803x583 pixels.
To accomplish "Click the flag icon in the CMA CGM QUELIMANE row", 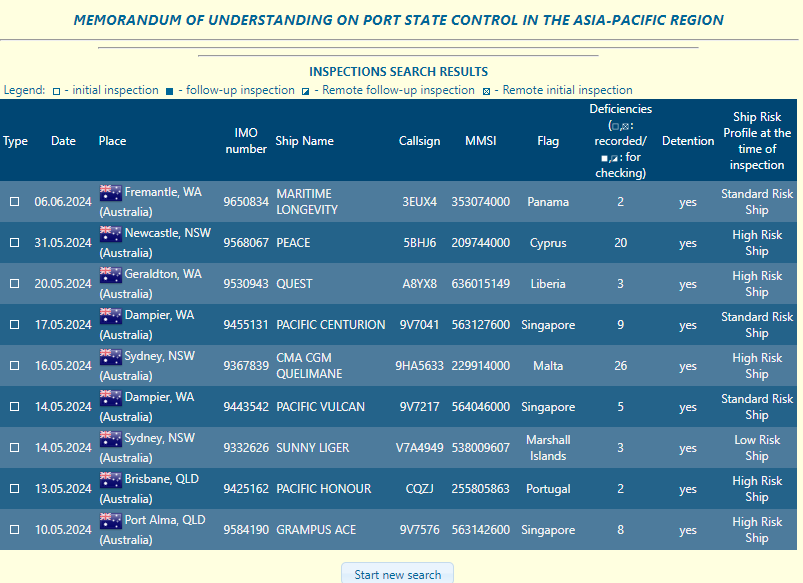I will (x=111, y=357).
